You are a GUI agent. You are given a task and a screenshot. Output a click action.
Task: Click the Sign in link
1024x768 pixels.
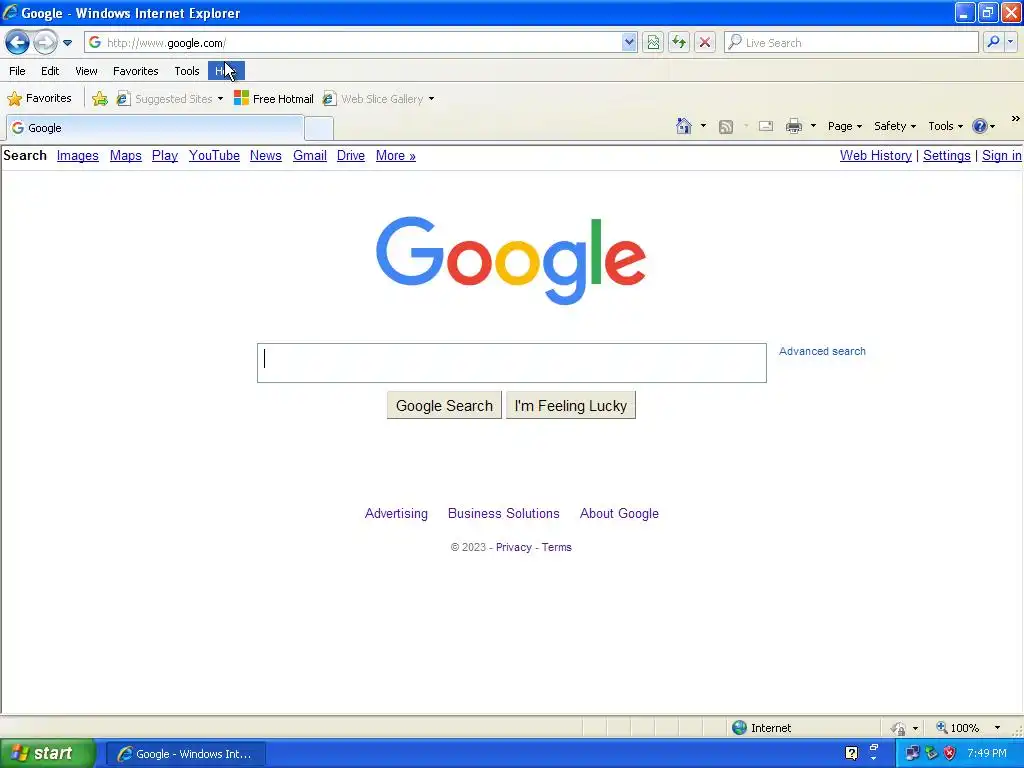[1001, 155]
